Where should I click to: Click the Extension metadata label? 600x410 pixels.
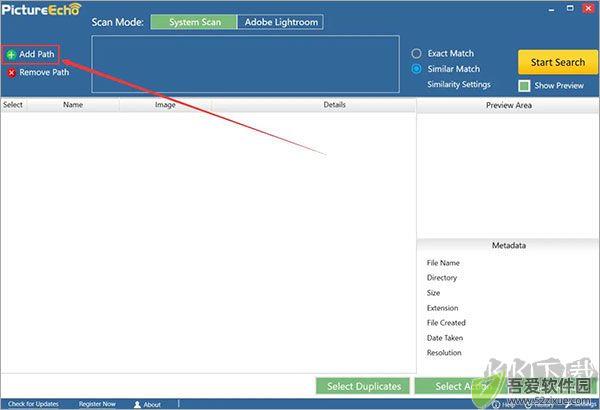click(x=442, y=308)
